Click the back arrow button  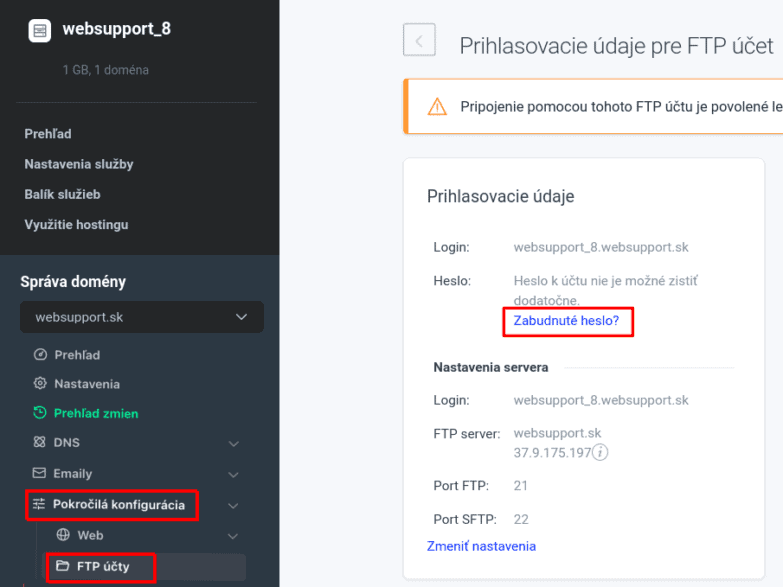click(419, 40)
